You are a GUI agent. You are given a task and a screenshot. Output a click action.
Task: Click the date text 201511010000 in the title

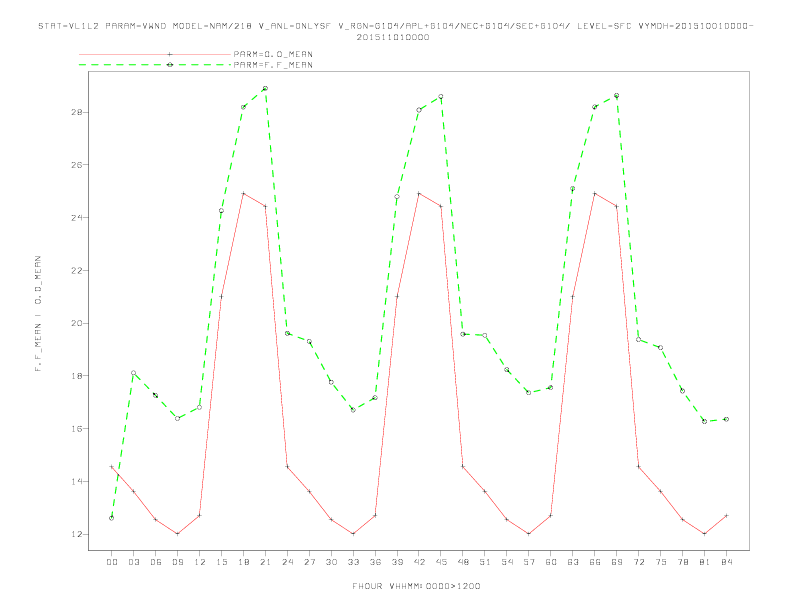tap(393, 37)
